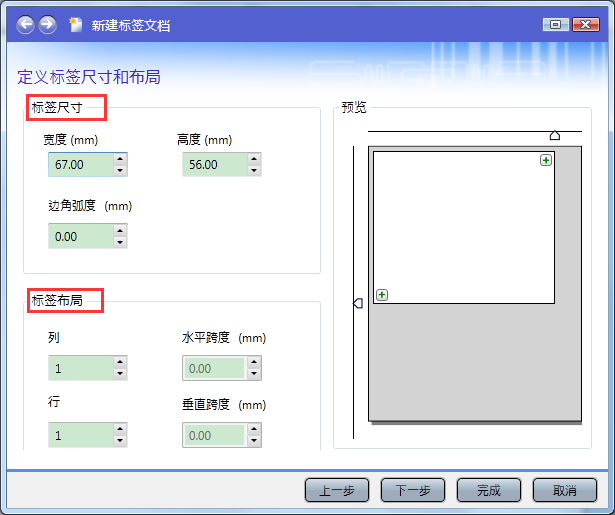Decrease 高度 (mm) with down arrow
The image size is (615, 515).
(x=254, y=170)
